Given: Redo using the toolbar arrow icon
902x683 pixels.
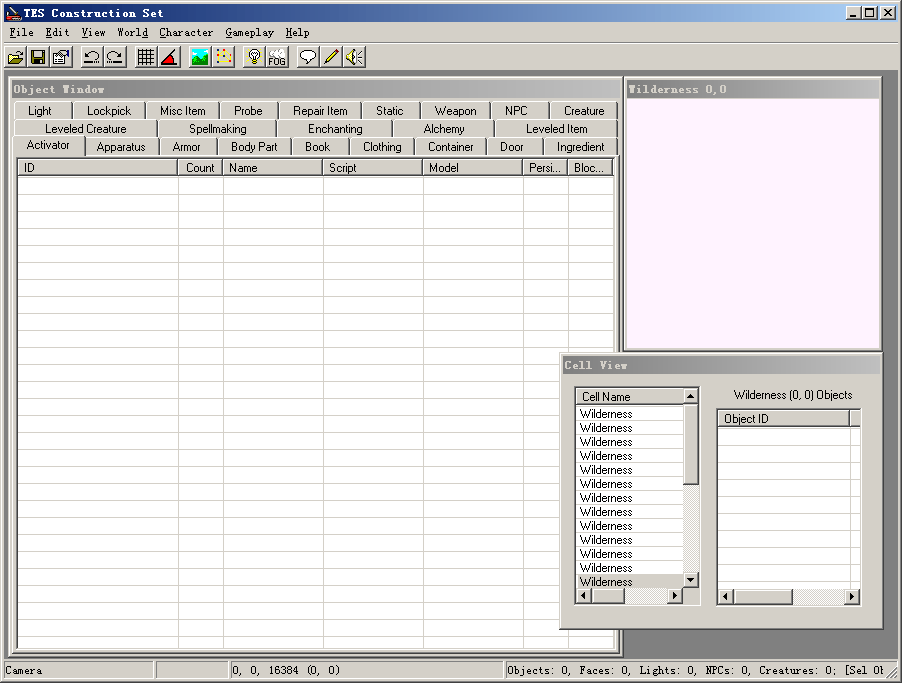Looking at the screenshot, I should 115,57.
